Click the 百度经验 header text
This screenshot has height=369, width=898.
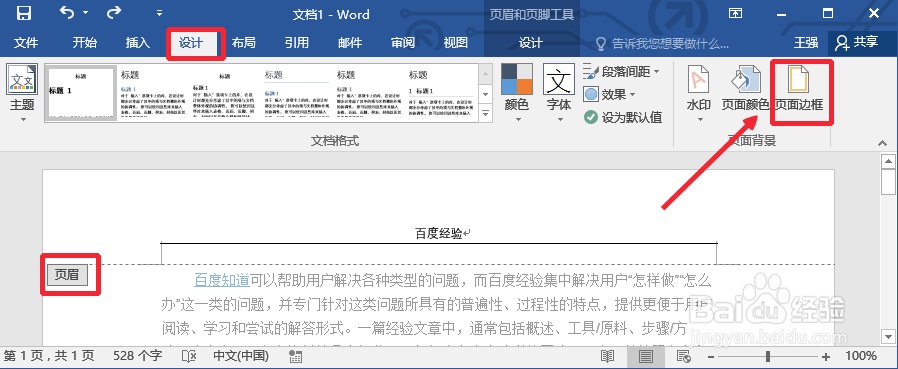click(x=438, y=233)
